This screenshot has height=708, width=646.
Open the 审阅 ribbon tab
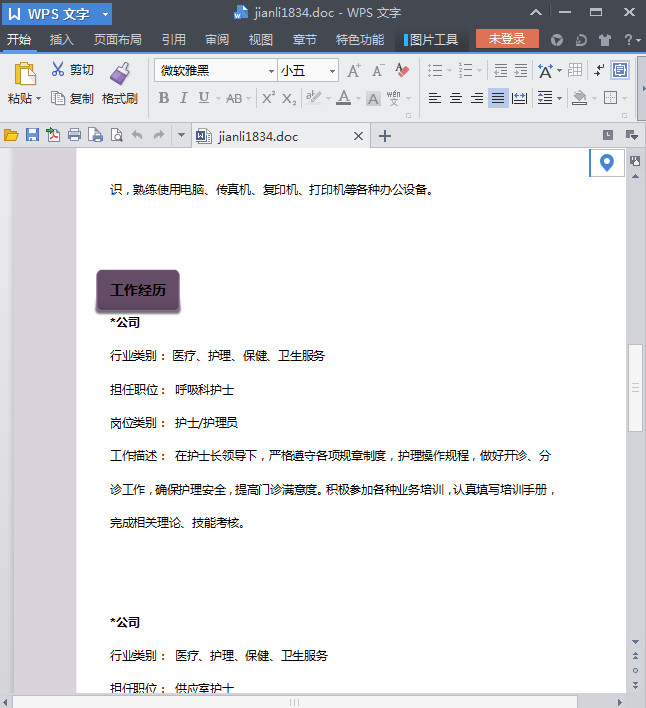pyautogui.click(x=217, y=40)
